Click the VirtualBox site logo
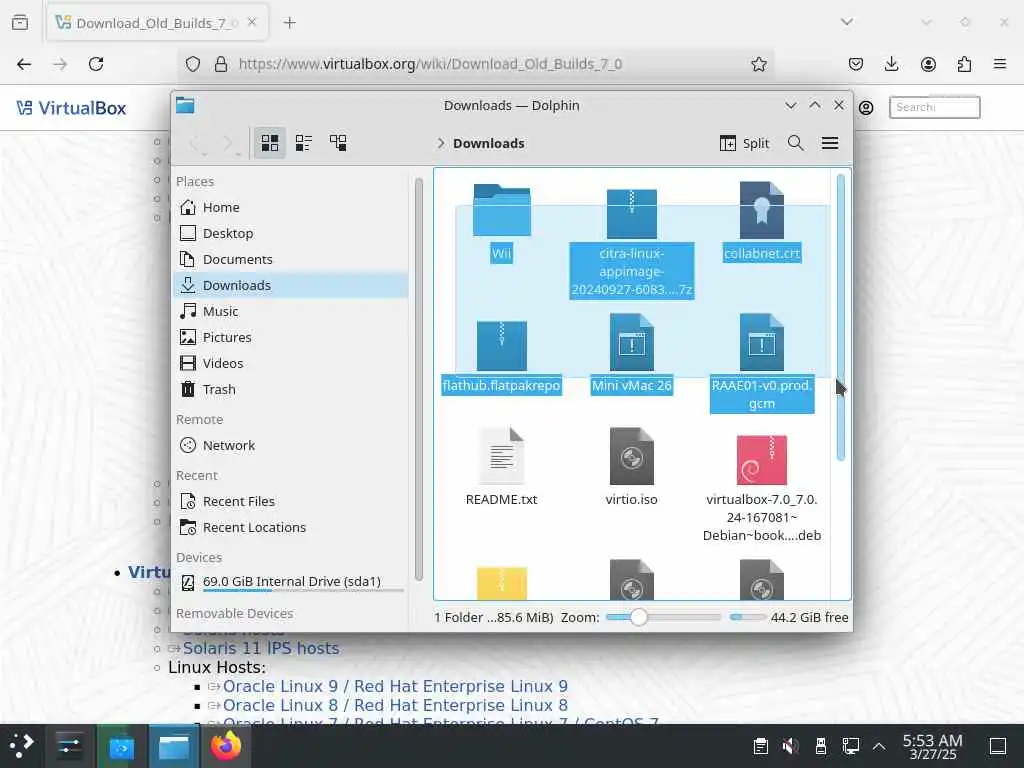 [x=71, y=108]
